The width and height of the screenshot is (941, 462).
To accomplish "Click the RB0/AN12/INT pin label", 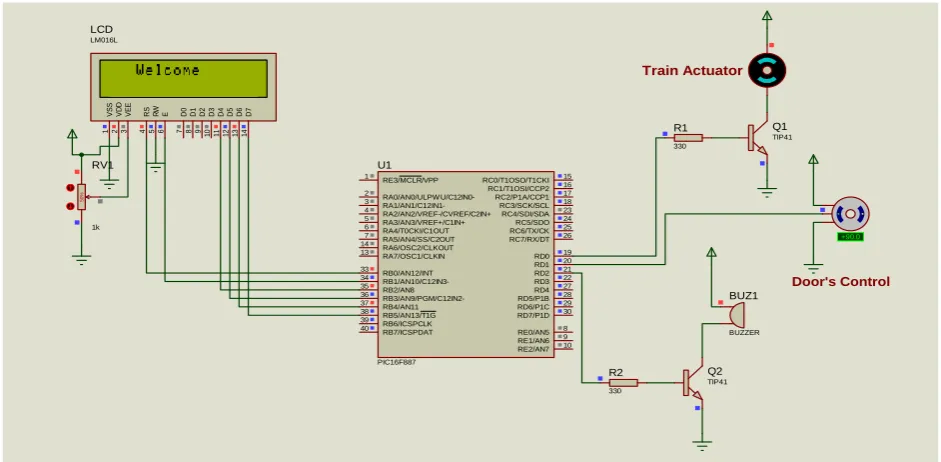I will [407, 273].
